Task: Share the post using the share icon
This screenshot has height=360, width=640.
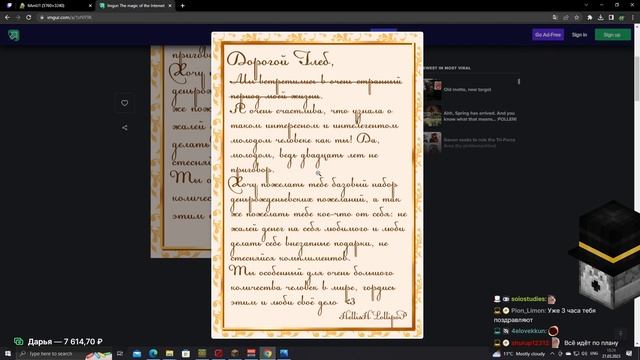Action: 124,128
